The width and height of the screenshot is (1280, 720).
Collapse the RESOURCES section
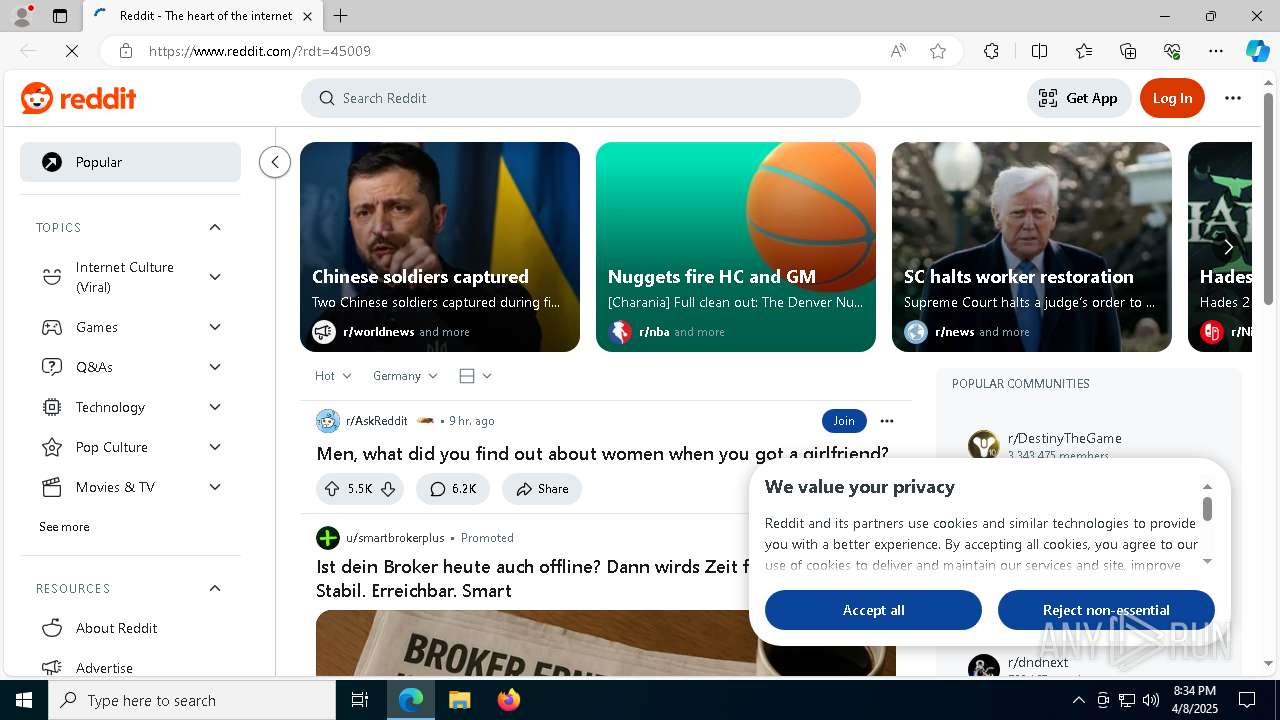click(215, 588)
